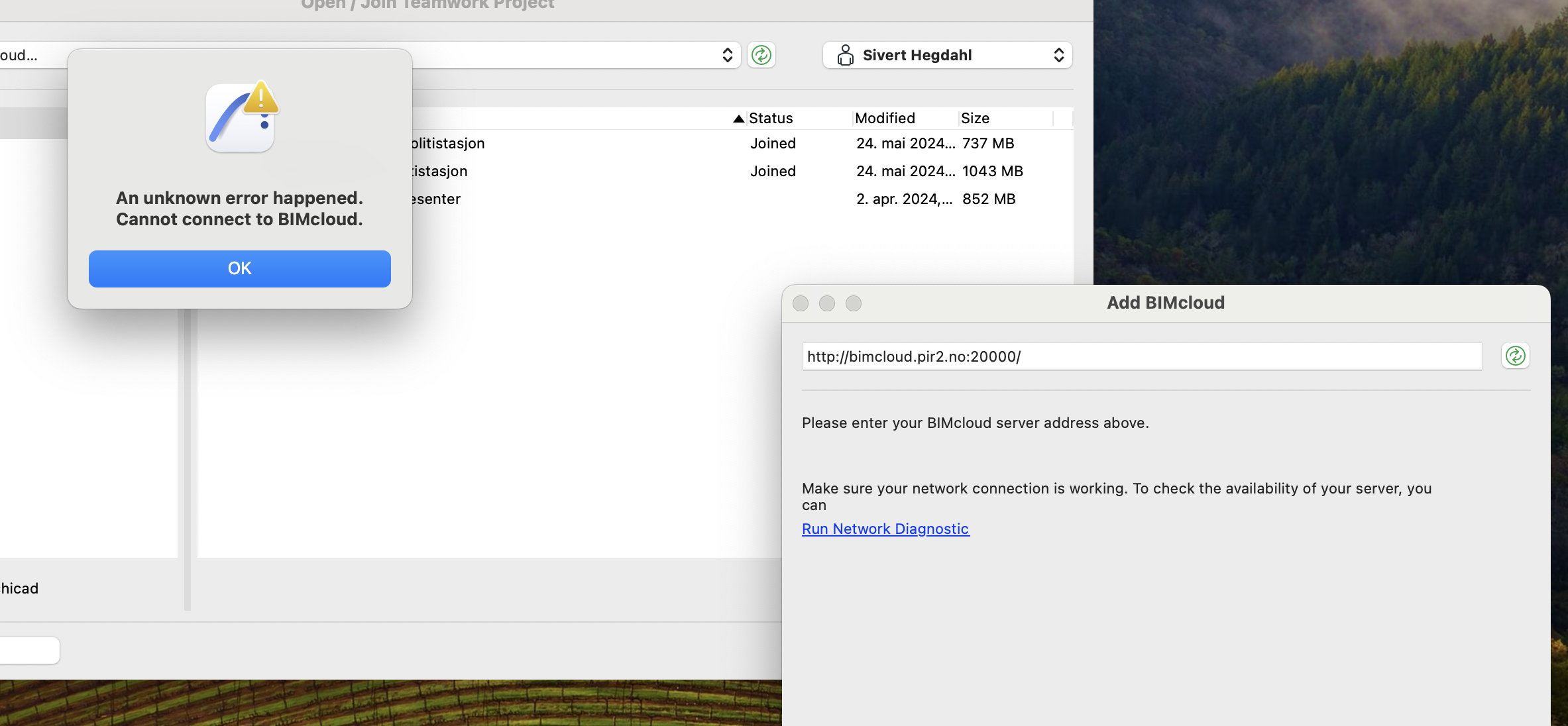The image size is (1568, 726).
Task: Click OK on the error dialog
Action: [239, 268]
